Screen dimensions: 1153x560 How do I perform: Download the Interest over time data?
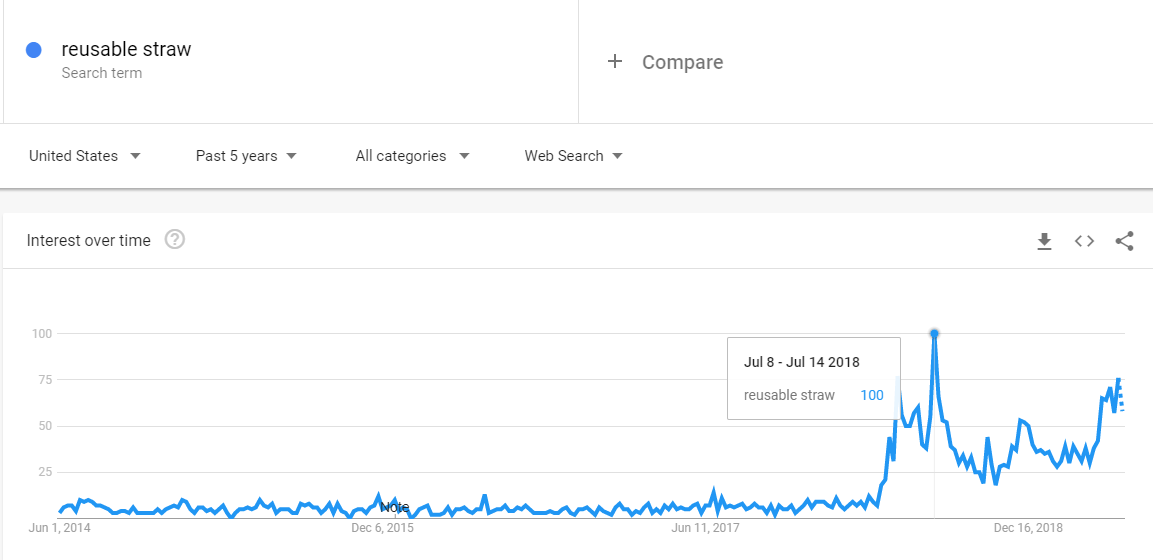click(x=1044, y=241)
